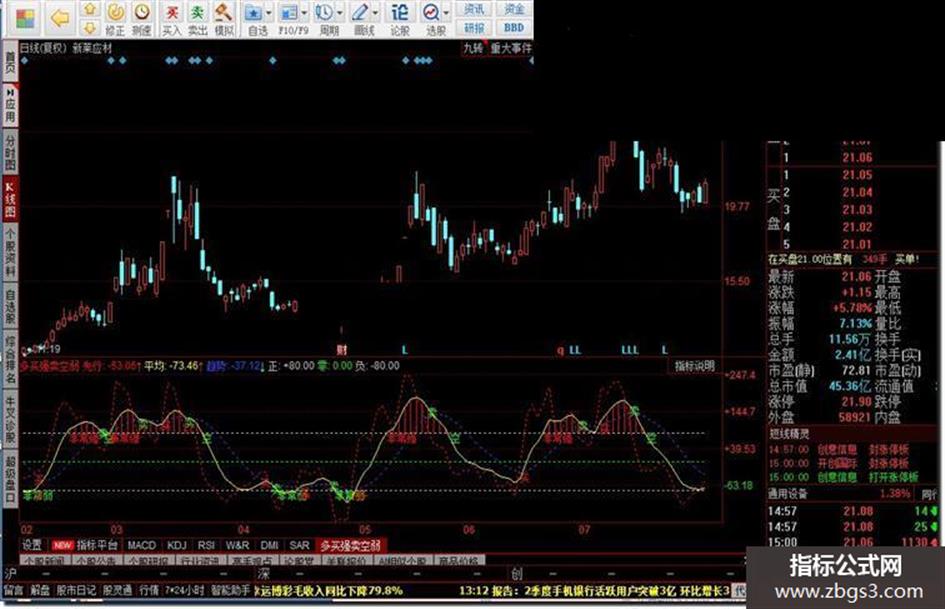The height and width of the screenshot is (609, 945).
Task: Switch to the RSI indicator tab
Action: pyautogui.click(x=206, y=545)
